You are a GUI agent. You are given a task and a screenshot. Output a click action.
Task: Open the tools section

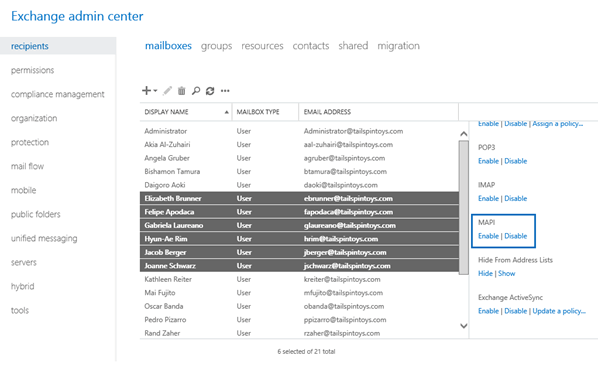(20, 310)
